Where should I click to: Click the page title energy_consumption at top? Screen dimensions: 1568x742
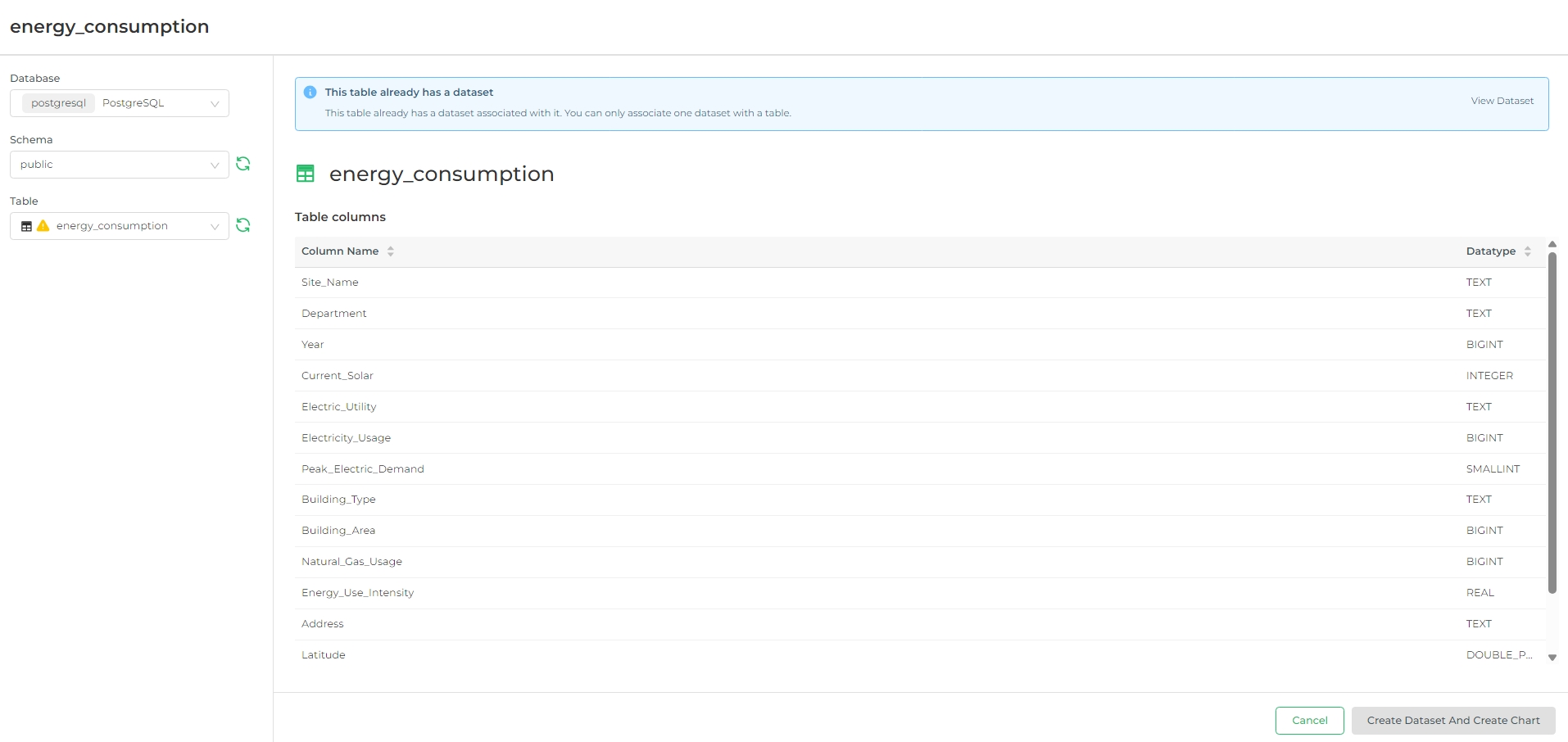pos(110,27)
